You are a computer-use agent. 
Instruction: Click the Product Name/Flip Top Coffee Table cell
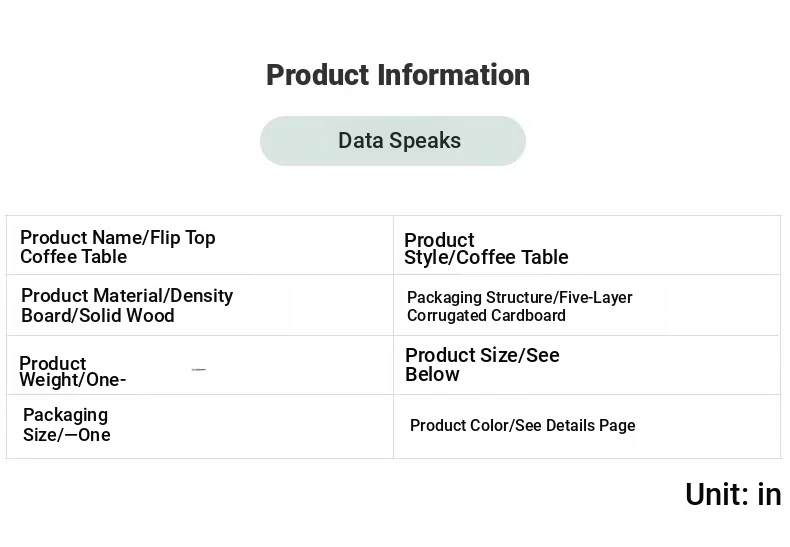pyautogui.click(x=200, y=245)
